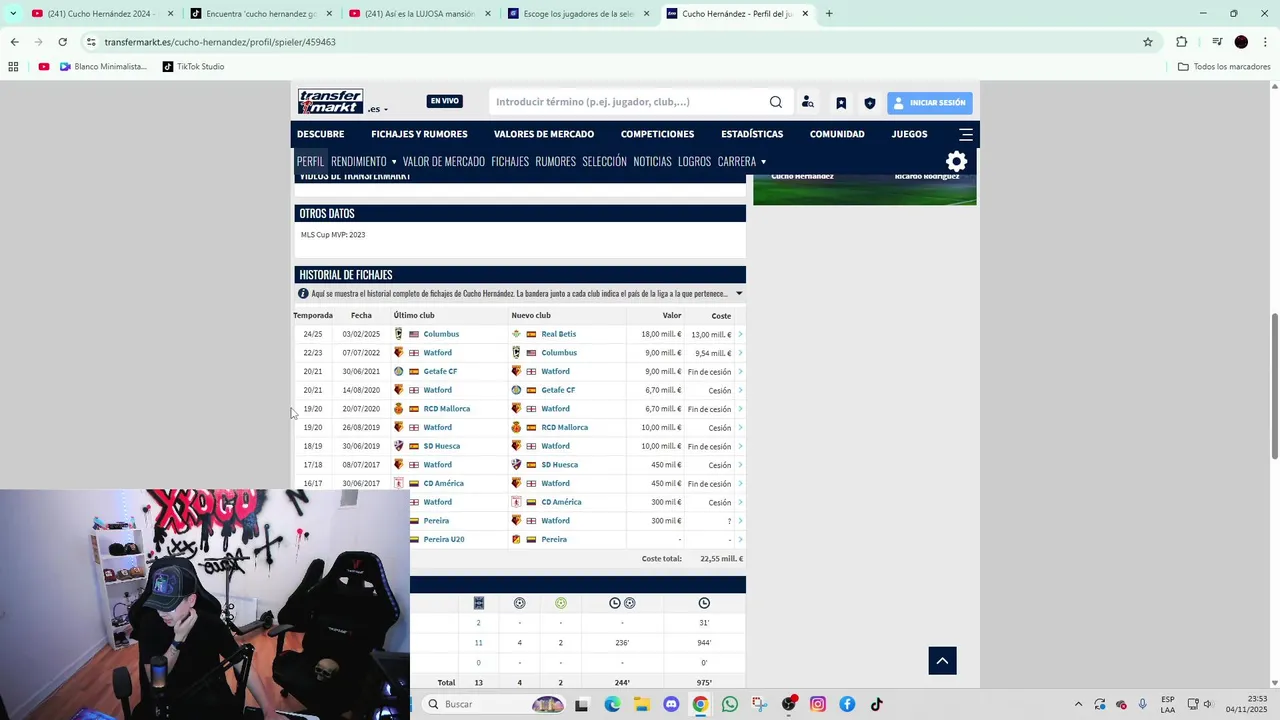Image resolution: width=1280 pixels, height=720 pixels.
Task: Open the watchlist bookmark icon
Action: pos(841,102)
